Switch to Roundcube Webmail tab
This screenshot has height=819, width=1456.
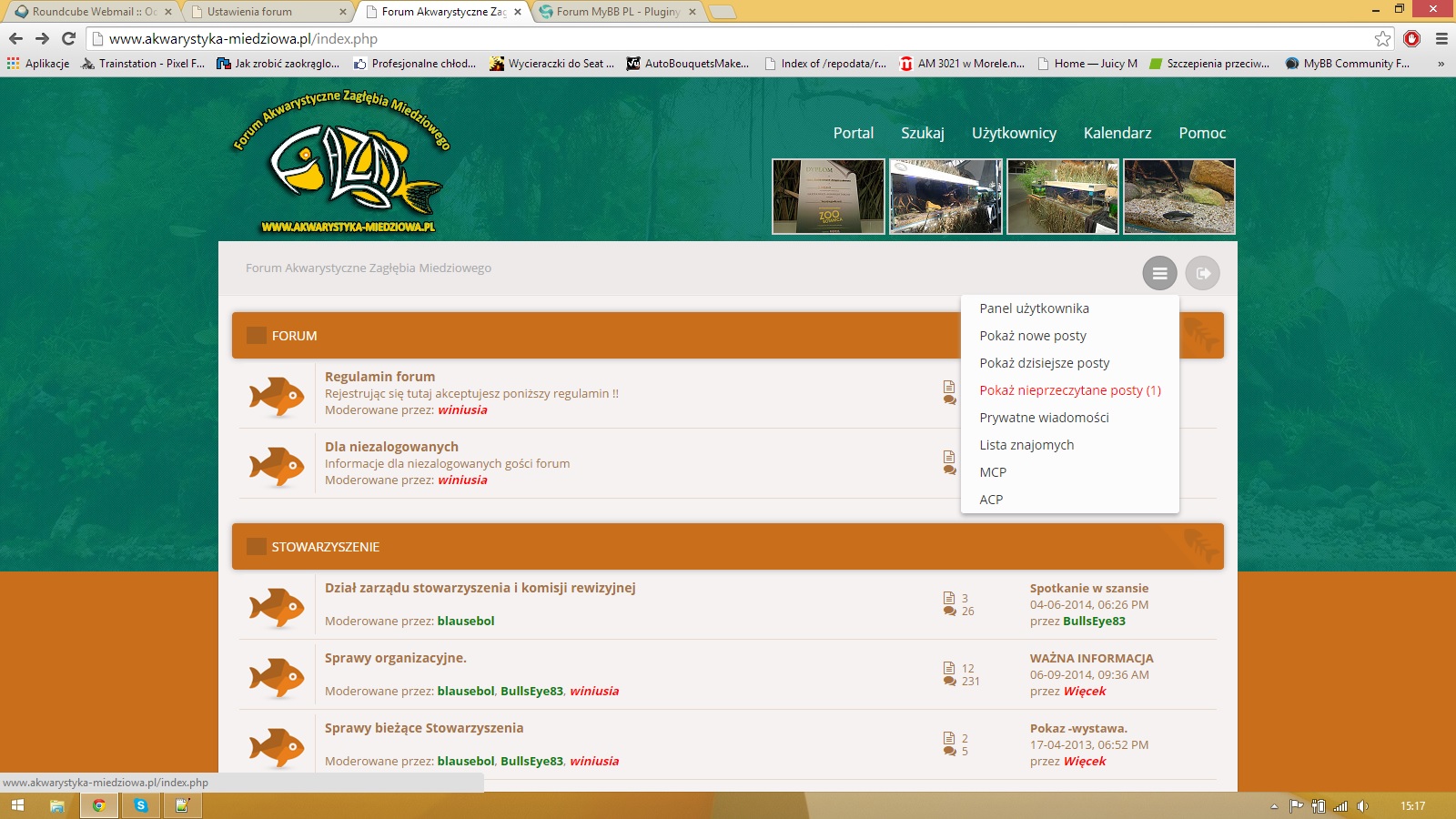click(91, 12)
